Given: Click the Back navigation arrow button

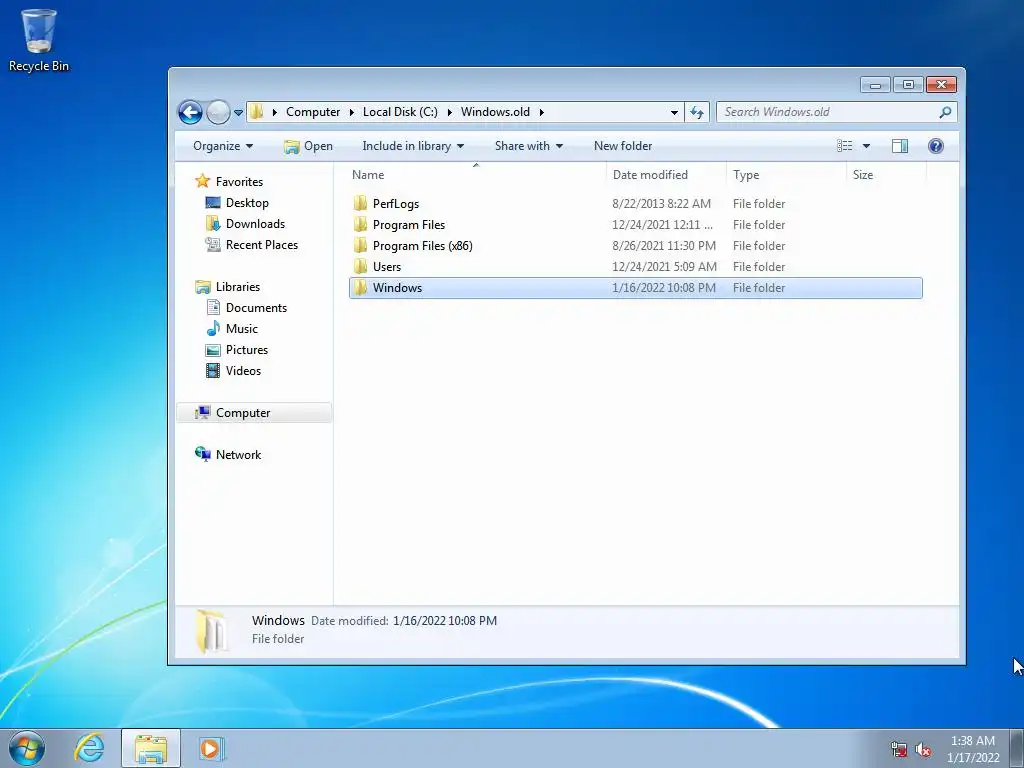Looking at the screenshot, I should pyautogui.click(x=190, y=112).
